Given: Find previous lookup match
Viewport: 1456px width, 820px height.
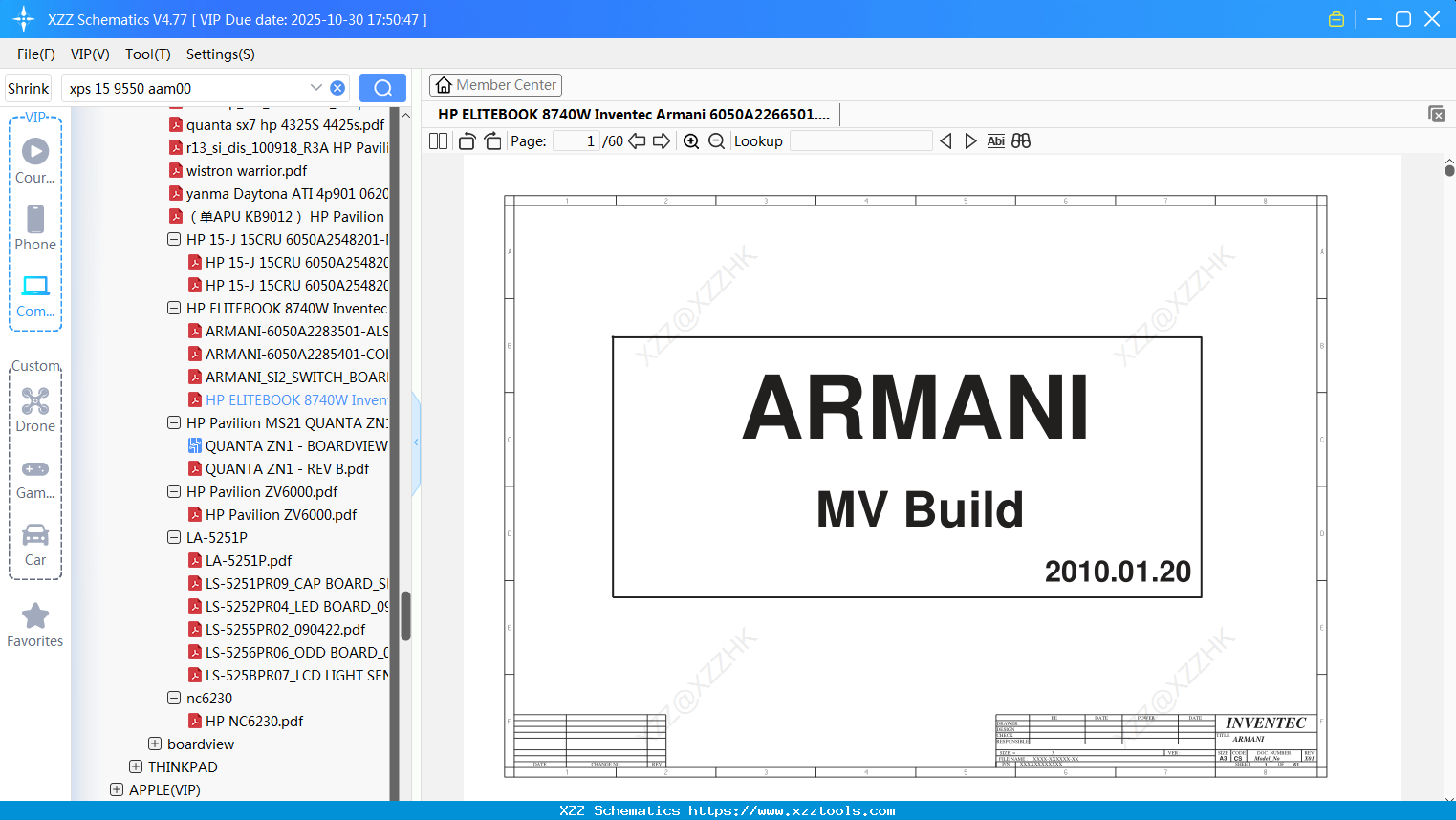Looking at the screenshot, I should 945,140.
